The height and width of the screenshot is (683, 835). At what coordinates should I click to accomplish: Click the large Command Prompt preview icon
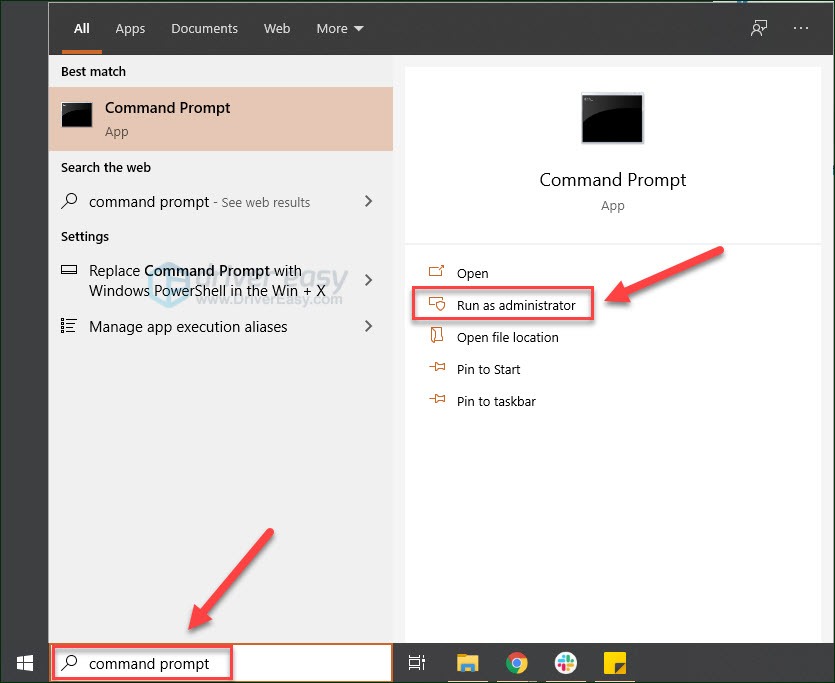(x=612, y=119)
